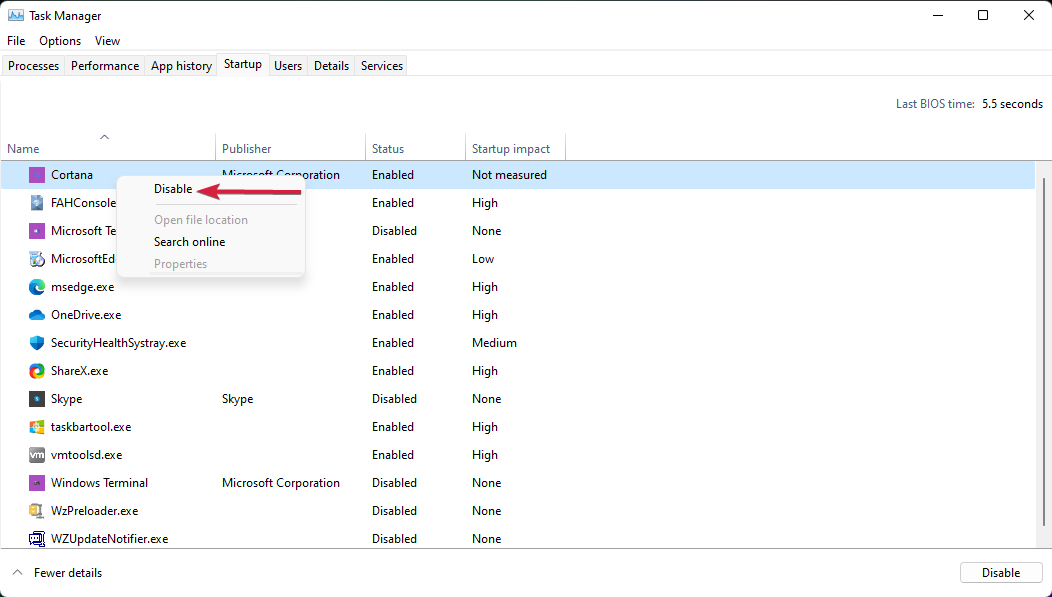This screenshot has height=597, width=1052.
Task: Switch to the Performance tab
Action: [x=105, y=66]
